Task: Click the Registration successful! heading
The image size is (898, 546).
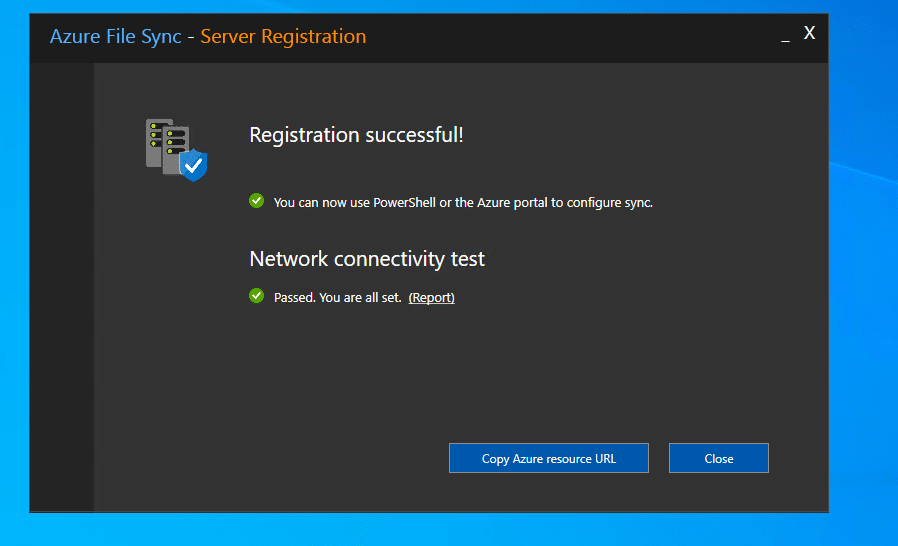Action: pyautogui.click(x=356, y=135)
